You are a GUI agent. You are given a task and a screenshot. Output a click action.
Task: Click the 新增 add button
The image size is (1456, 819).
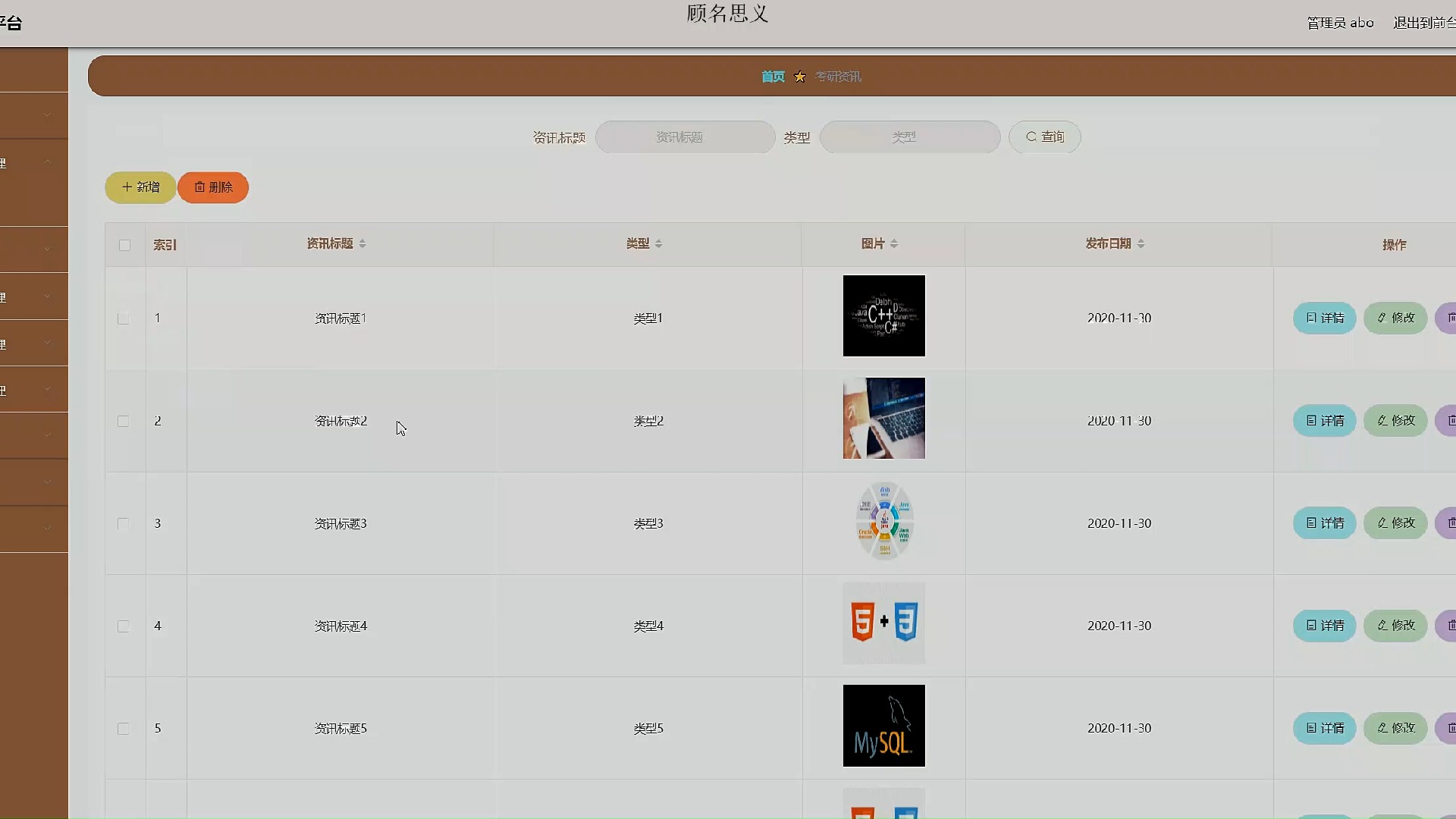(x=140, y=187)
